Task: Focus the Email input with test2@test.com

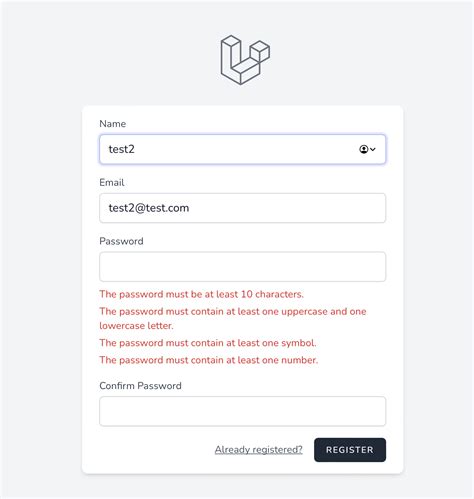Action: click(x=242, y=208)
